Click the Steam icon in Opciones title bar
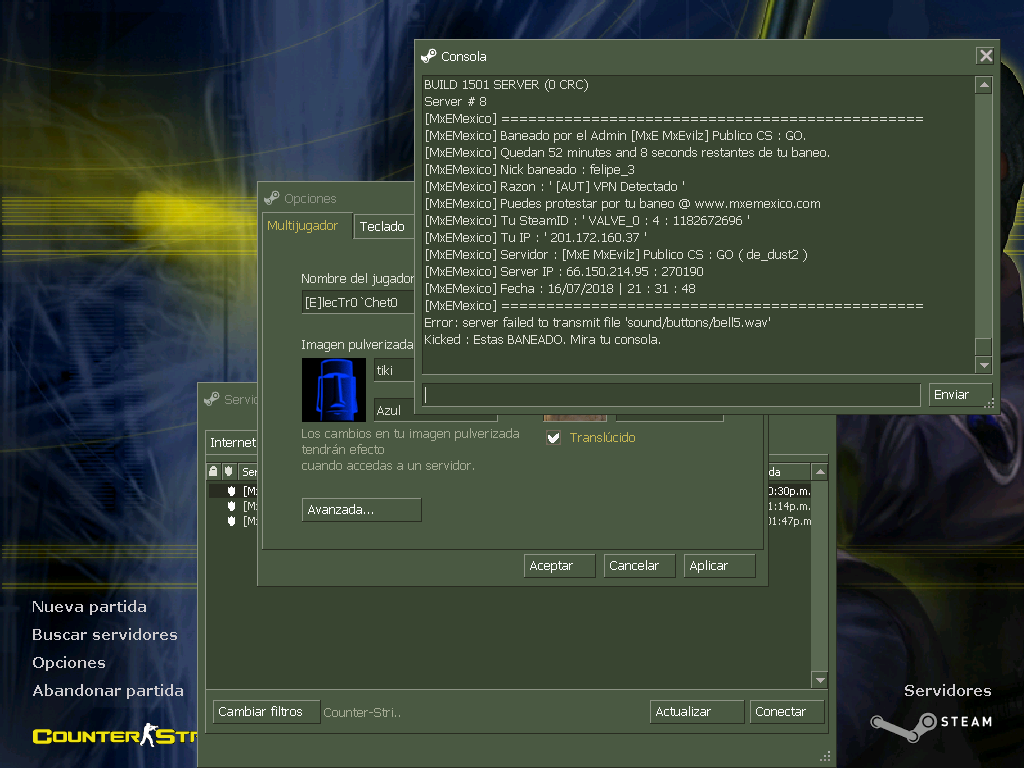 click(272, 198)
